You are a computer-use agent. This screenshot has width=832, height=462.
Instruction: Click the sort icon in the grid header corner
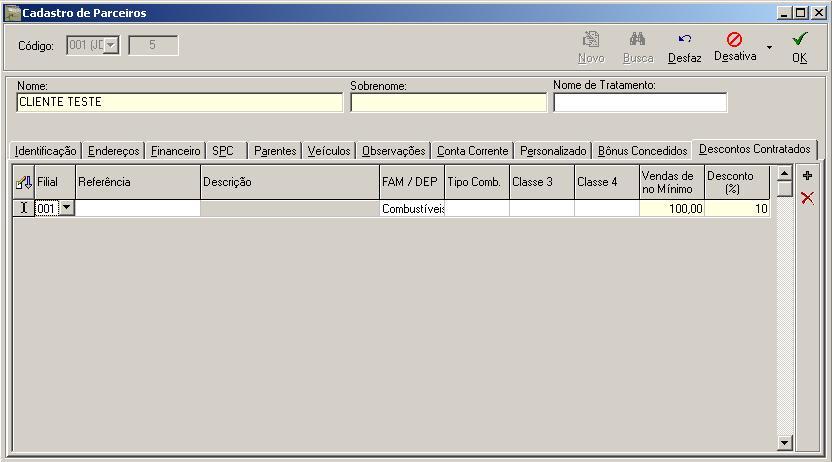[24, 182]
